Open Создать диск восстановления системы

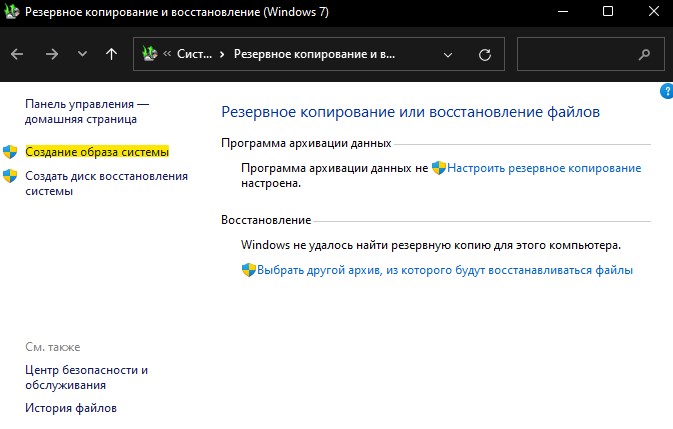[106, 184]
